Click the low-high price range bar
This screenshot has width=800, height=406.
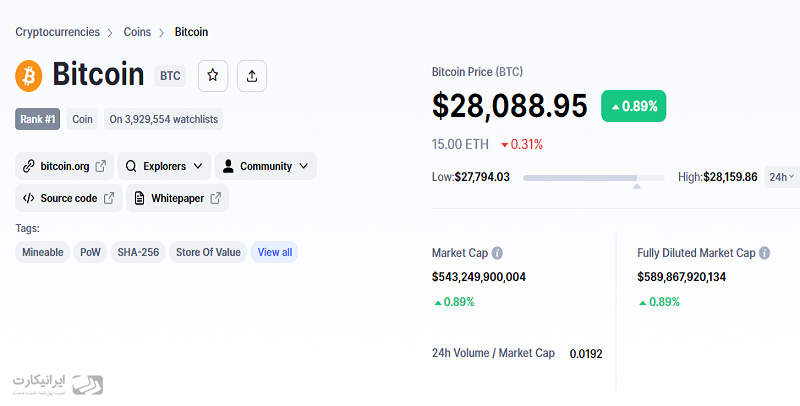(x=594, y=178)
